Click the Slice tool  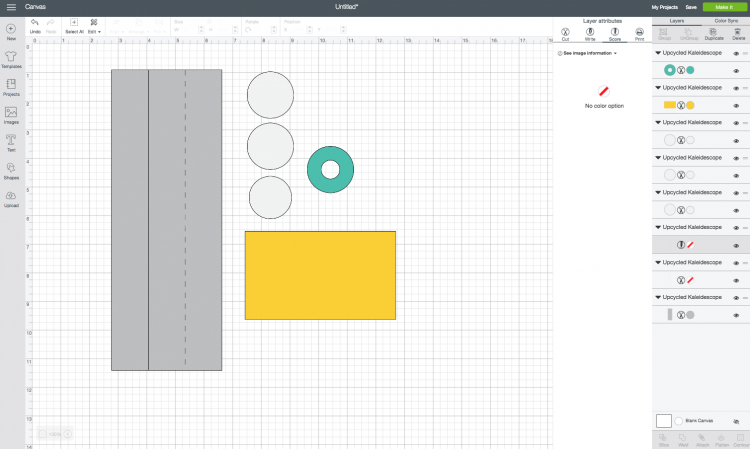click(x=663, y=440)
